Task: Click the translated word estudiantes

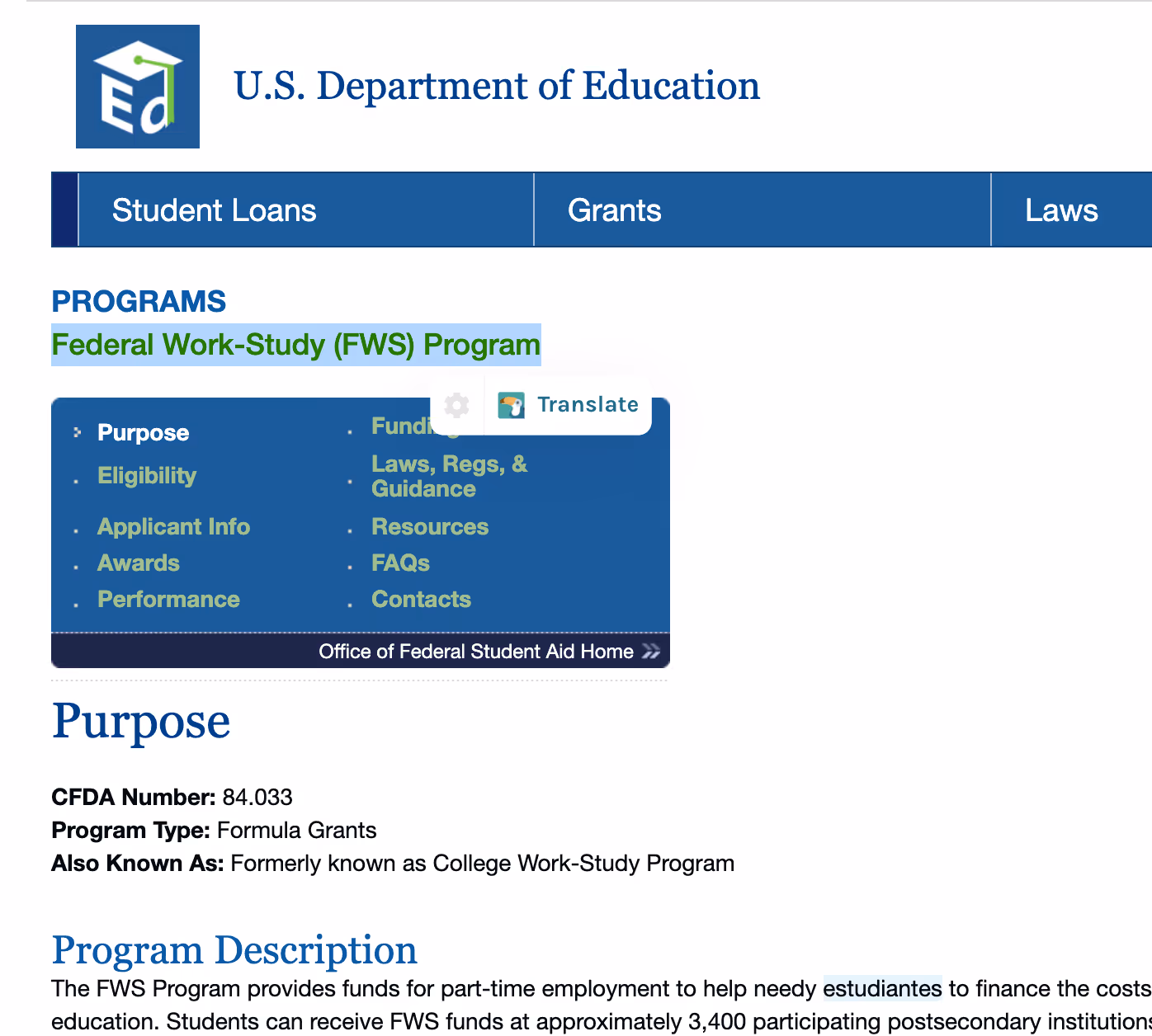Action: pyautogui.click(x=882, y=988)
